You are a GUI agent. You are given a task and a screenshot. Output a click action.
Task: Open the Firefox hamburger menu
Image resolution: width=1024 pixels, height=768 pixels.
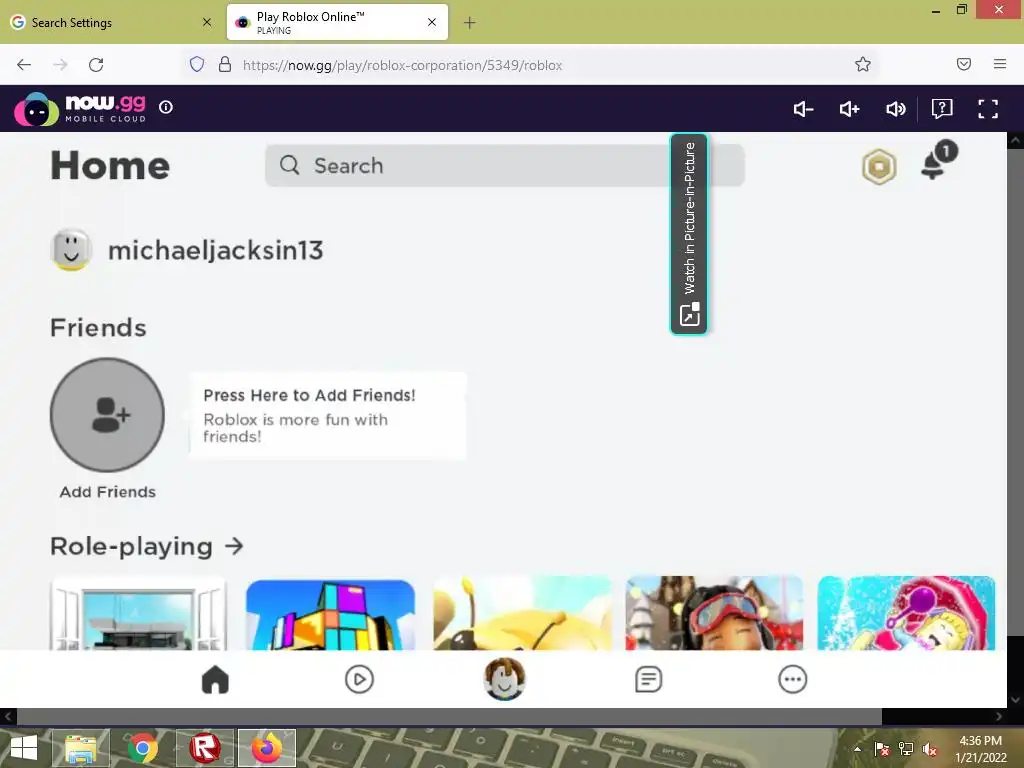tap(1000, 64)
